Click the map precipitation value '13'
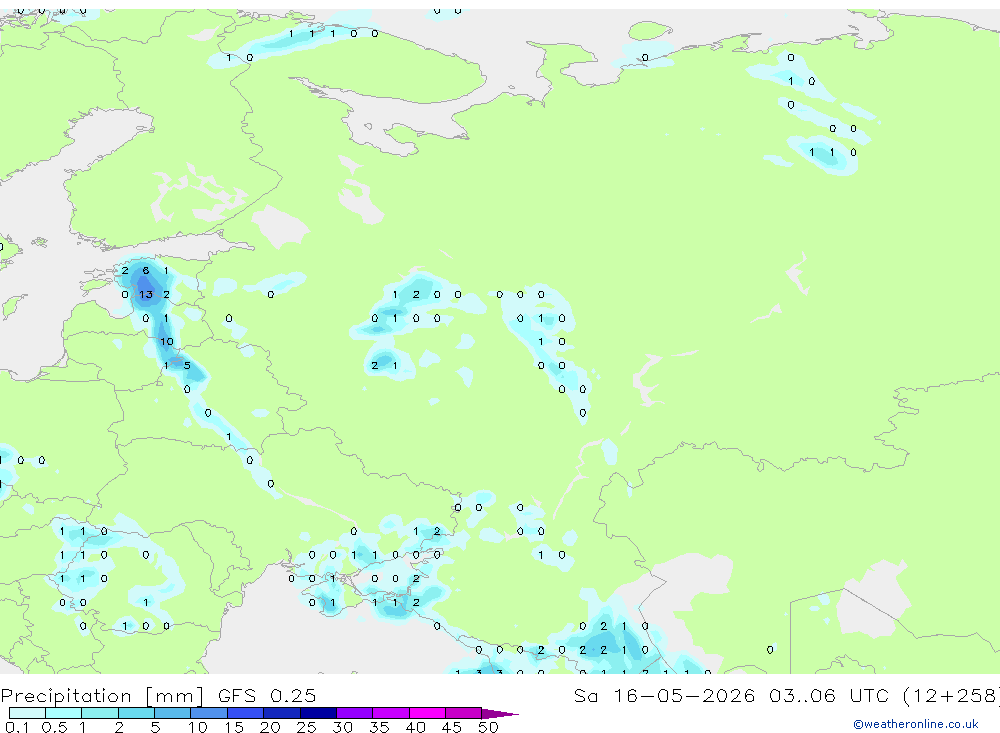The height and width of the screenshot is (733, 1000). pos(146,294)
